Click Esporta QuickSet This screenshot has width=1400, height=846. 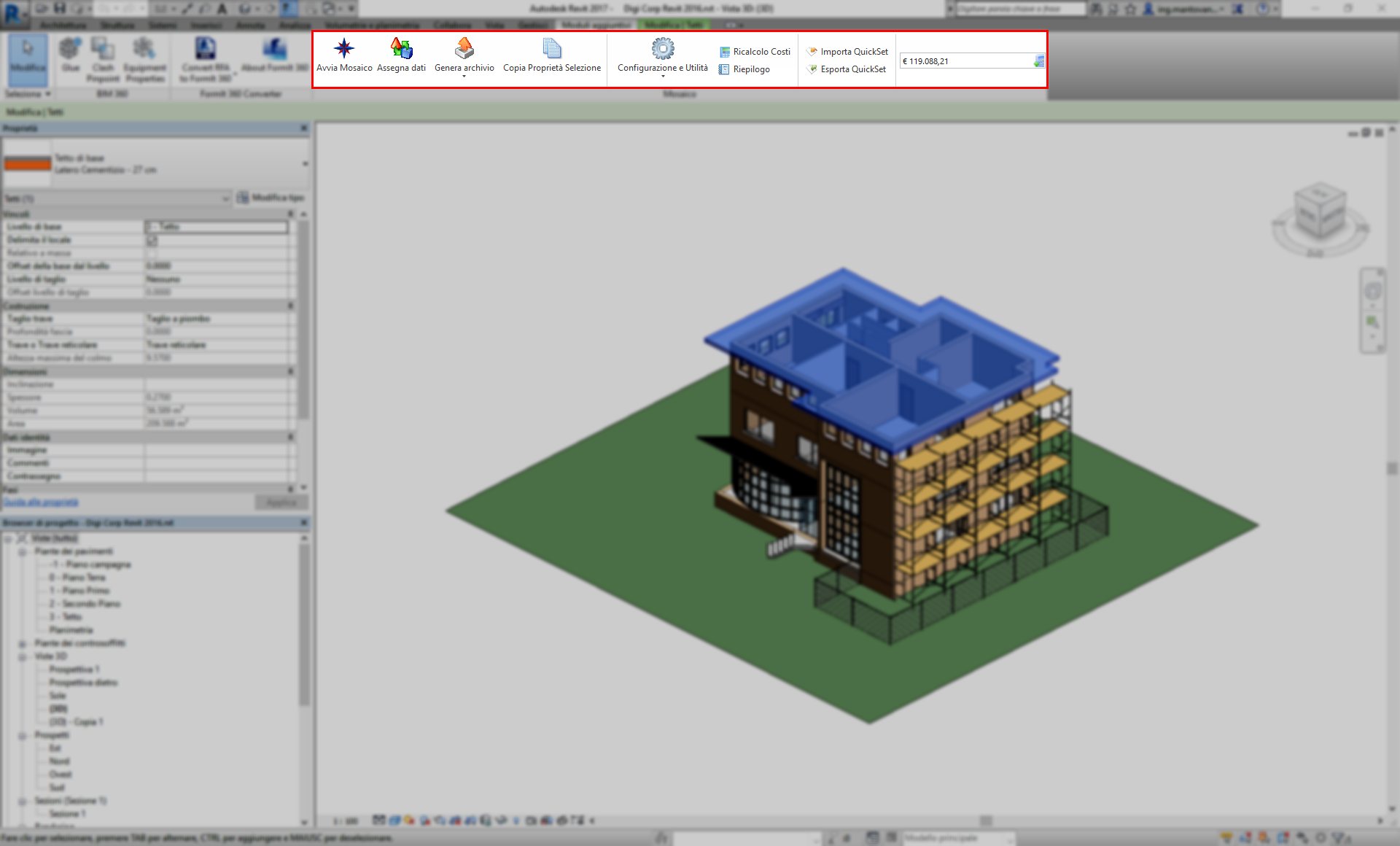point(847,69)
